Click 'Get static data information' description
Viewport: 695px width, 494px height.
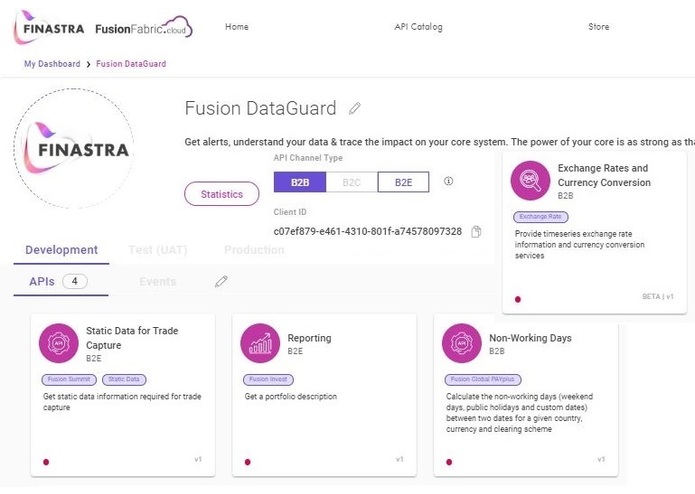click(x=122, y=402)
